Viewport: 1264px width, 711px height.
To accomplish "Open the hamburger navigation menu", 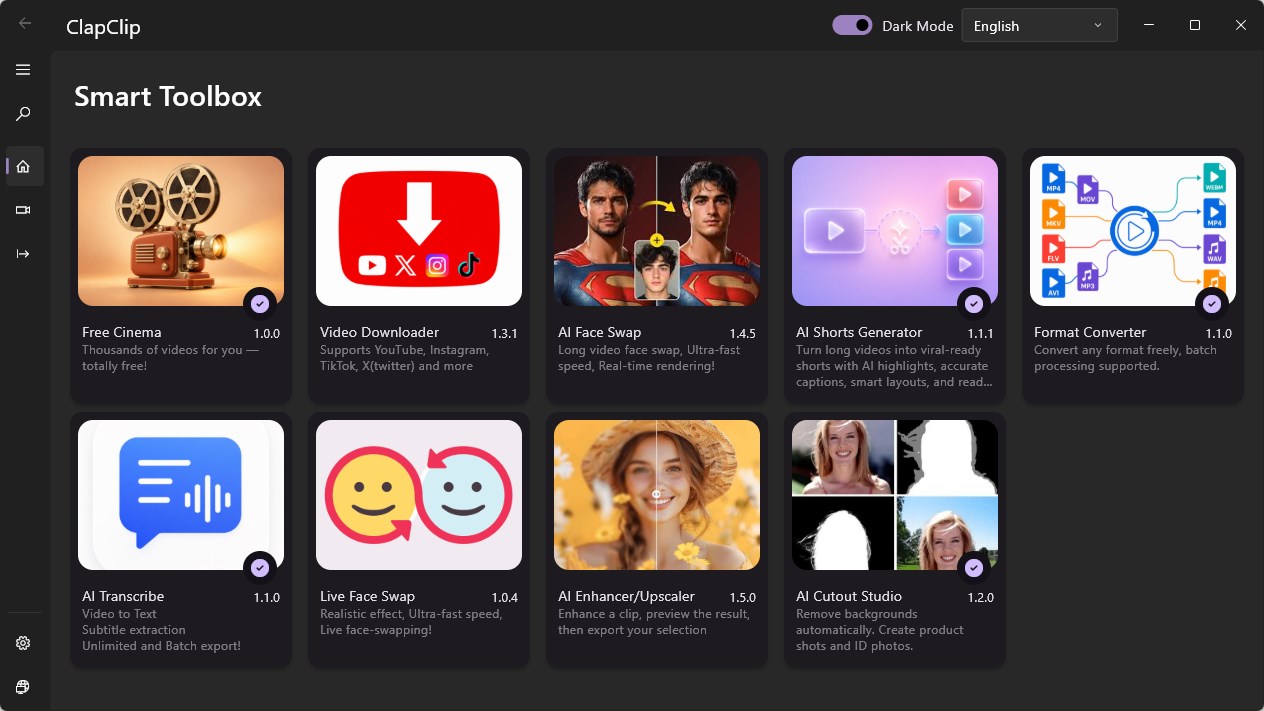I will click(23, 70).
